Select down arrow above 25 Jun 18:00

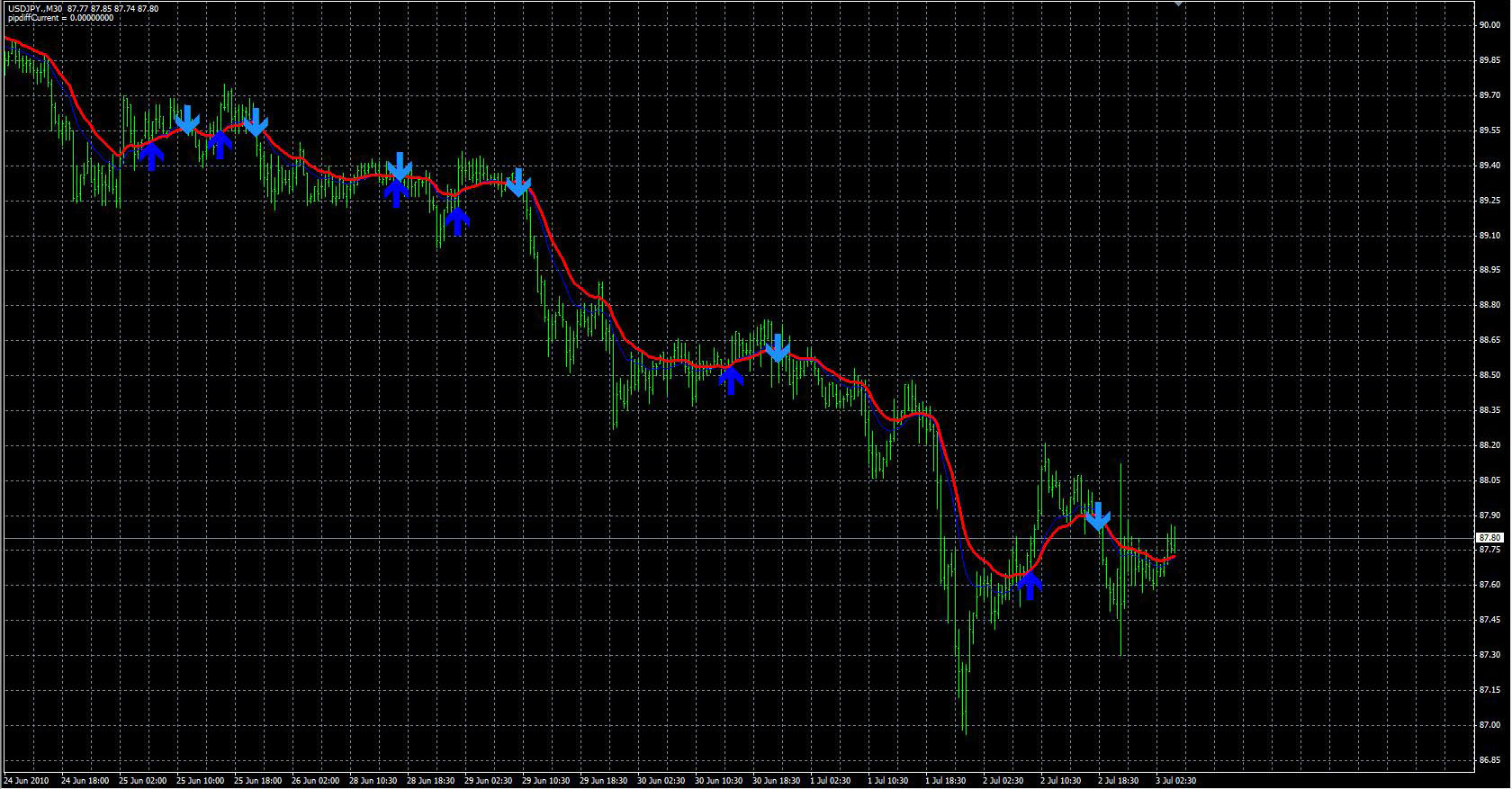pos(256,121)
